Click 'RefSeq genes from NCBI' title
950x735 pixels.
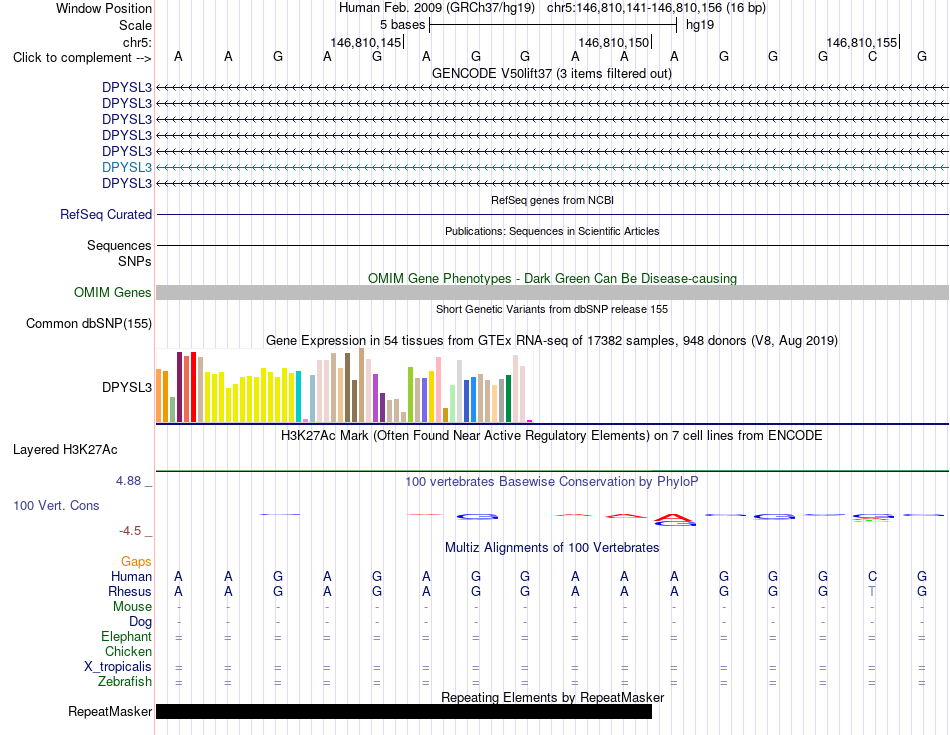[x=552, y=200]
